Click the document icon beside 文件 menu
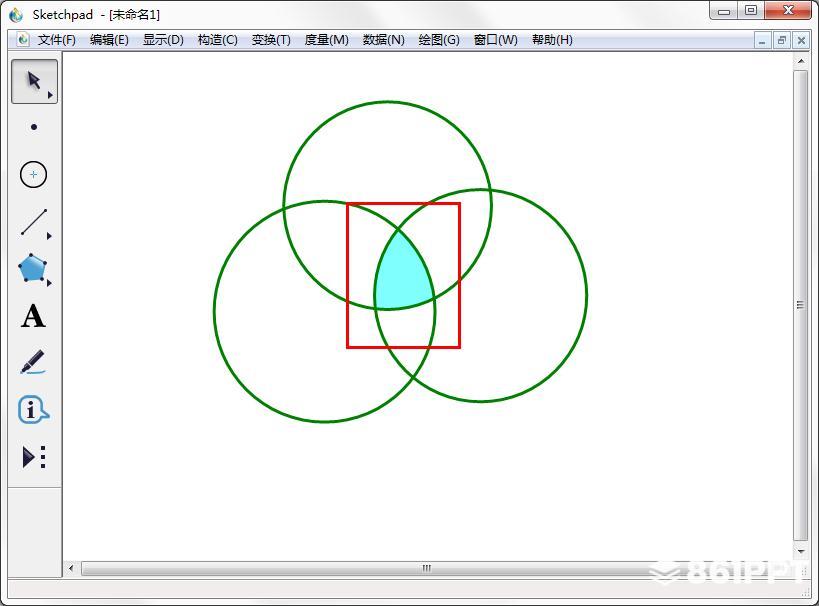The height and width of the screenshot is (606, 819). [x=23, y=40]
